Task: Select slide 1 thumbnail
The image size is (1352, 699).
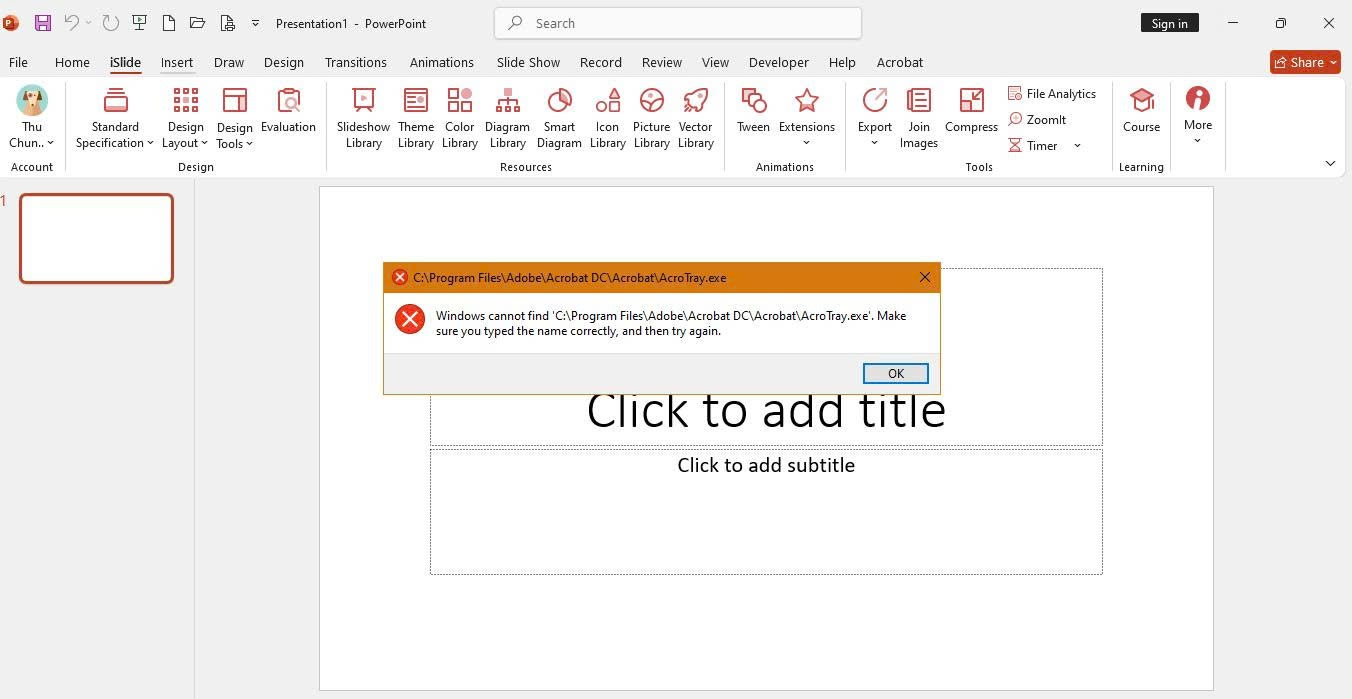Action: 96,238
